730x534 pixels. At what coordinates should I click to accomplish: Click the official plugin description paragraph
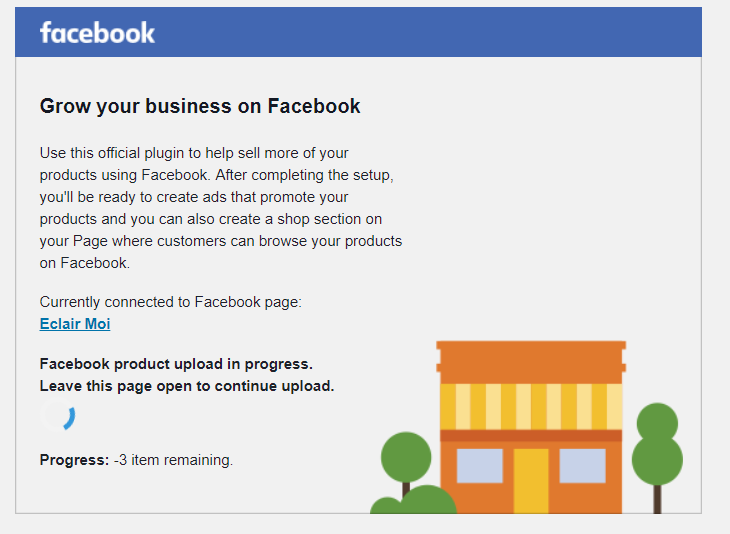point(221,208)
